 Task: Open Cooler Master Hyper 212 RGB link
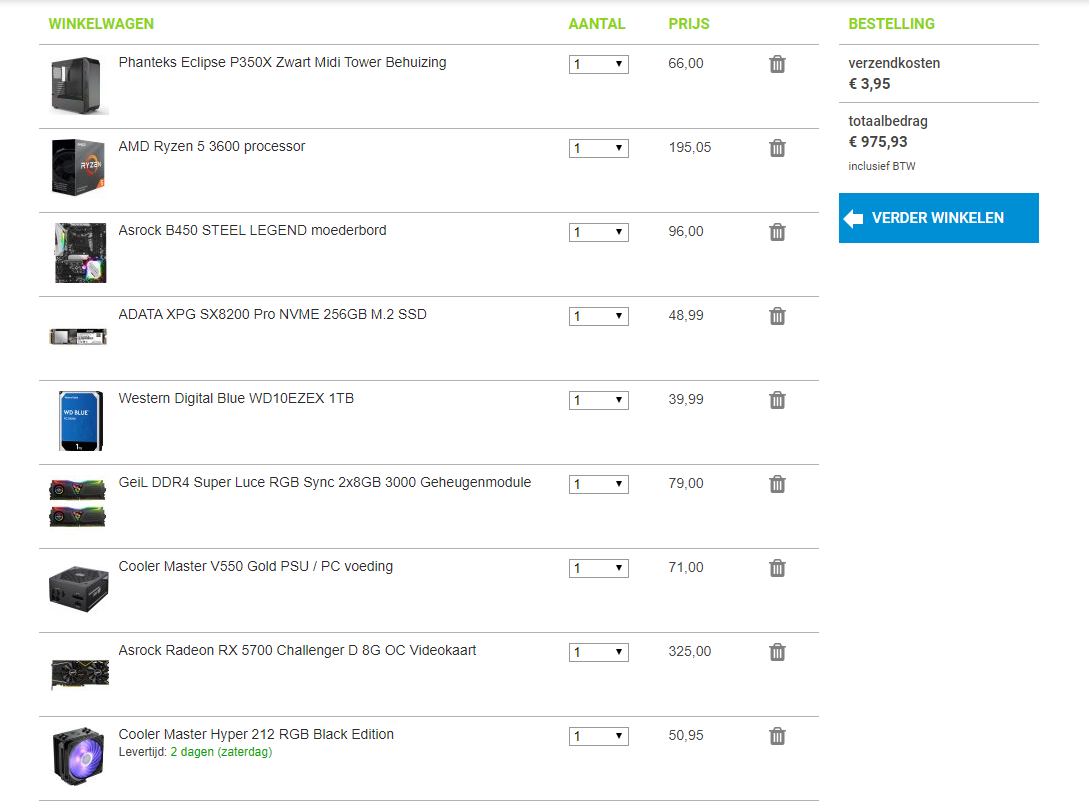[256, 735]
